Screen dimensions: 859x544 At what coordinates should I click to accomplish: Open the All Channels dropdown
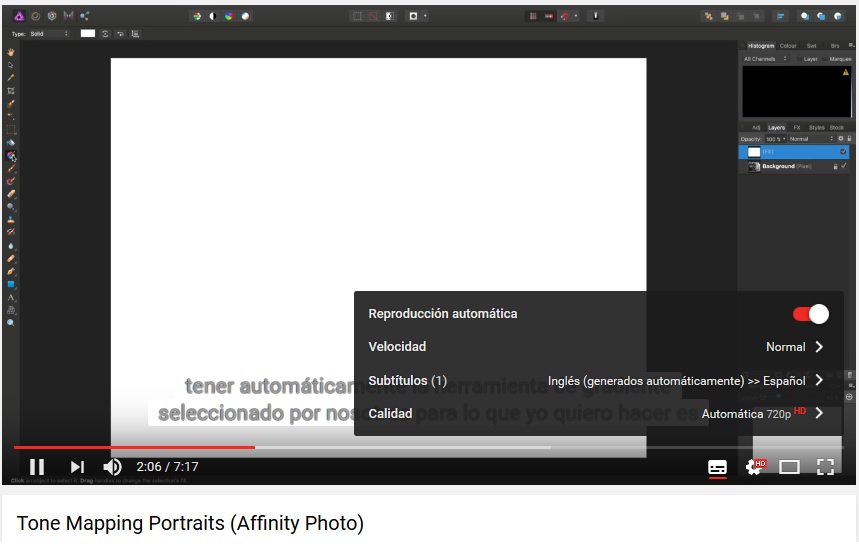765,59
